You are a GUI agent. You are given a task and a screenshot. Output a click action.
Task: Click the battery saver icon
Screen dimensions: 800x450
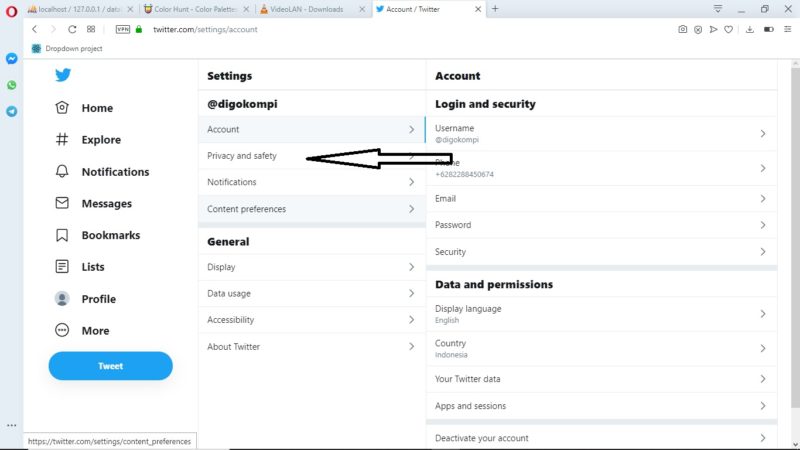(768, 29)
